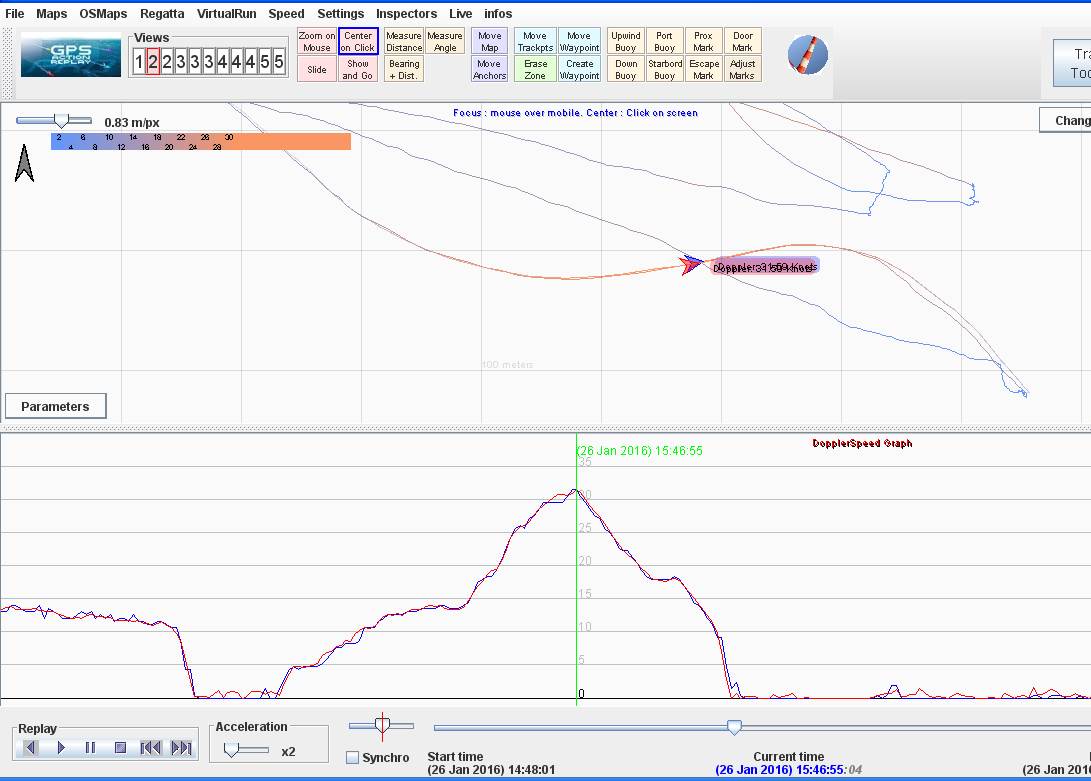Enable the Synchro checkbox
The width and height of the screenshot is (1091, 781).
click(x=352, y=757)
